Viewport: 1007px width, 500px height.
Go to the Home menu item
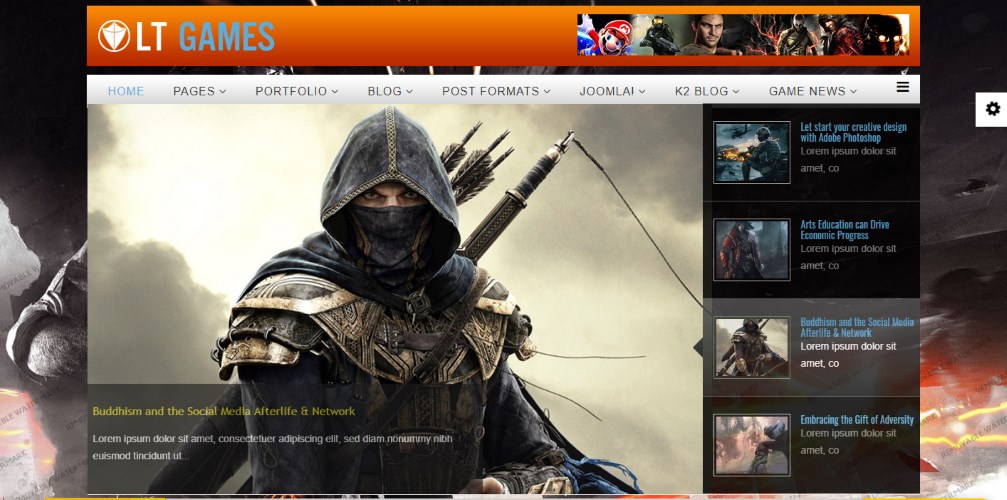126,91
